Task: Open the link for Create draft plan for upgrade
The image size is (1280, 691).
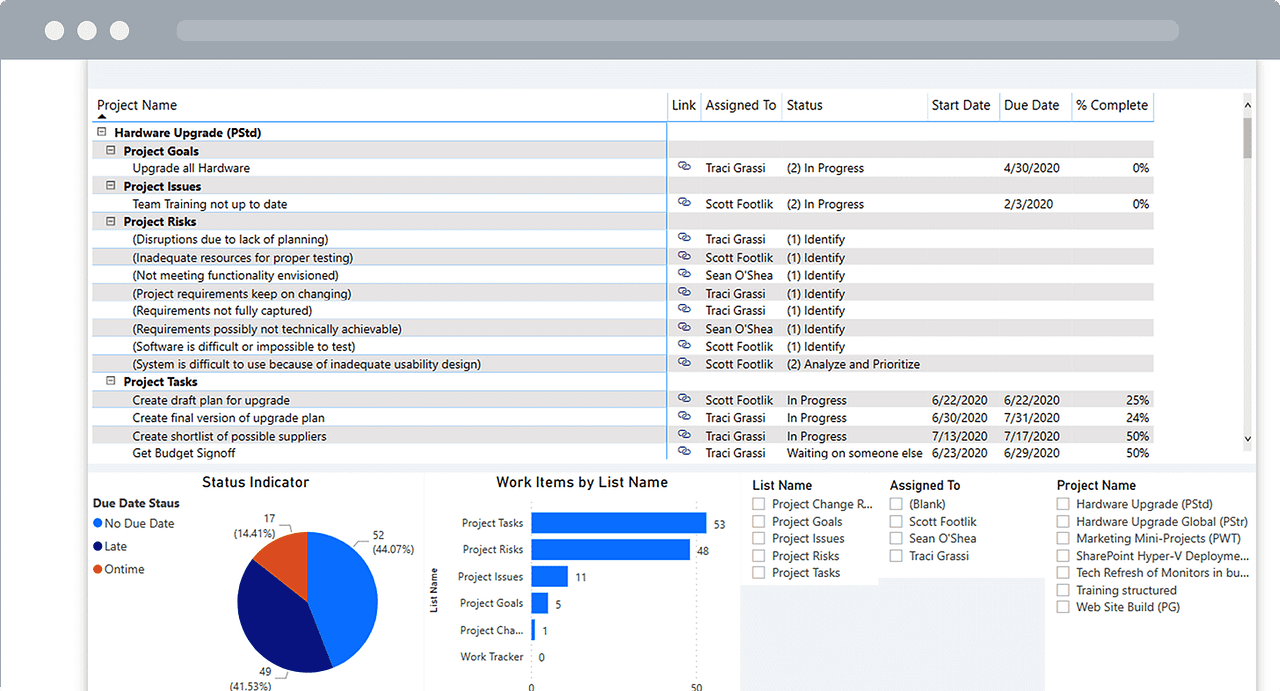Action: pos(684,399)
